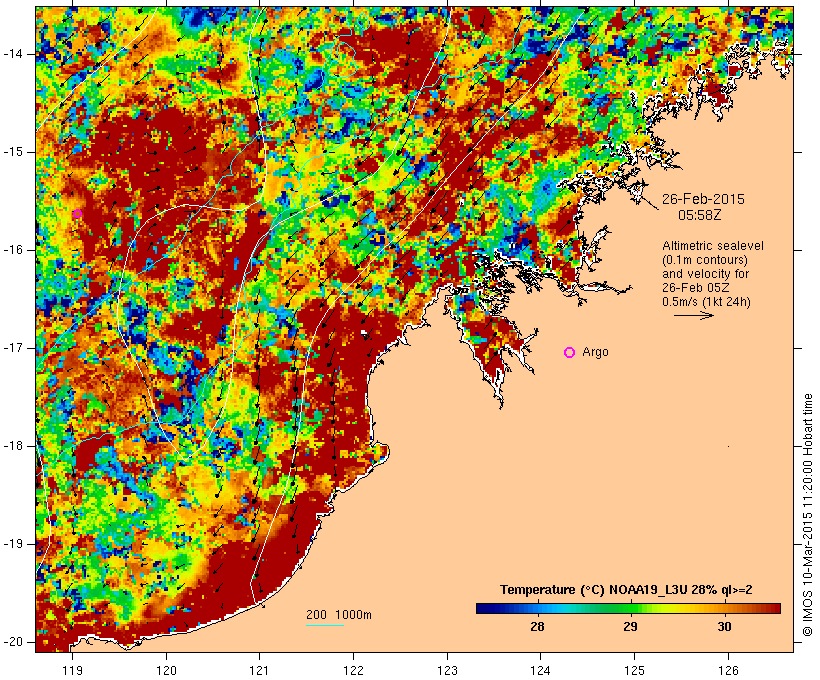Image resolution: width=820 pixels, height=680 pixels.
Task: Click the '26-Feb 05Z' text
Action: click(695, 288)
